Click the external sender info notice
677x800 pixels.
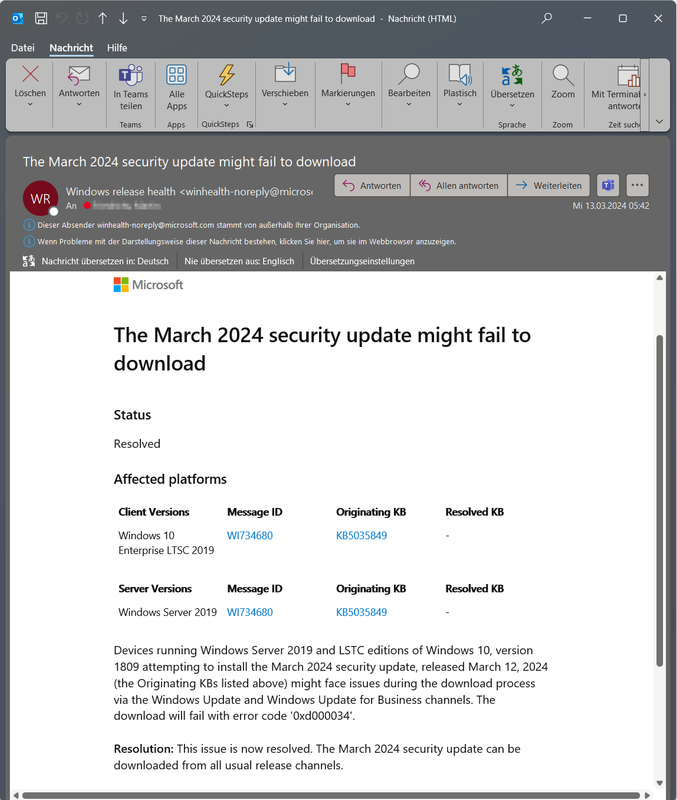coord(192,225)
